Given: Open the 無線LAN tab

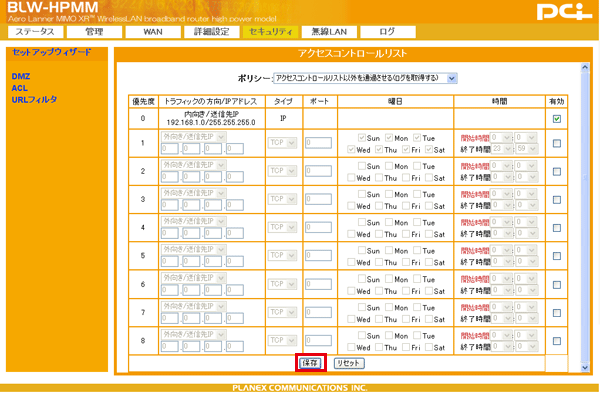Looking at the screenshot, I should (329, 32).
